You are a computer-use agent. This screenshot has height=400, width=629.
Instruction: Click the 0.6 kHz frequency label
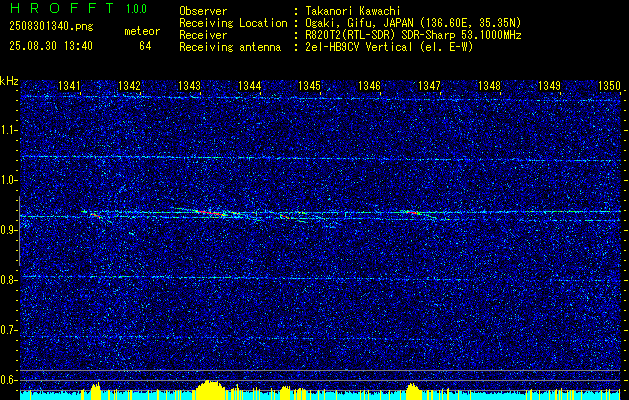[x=8, y=380]
